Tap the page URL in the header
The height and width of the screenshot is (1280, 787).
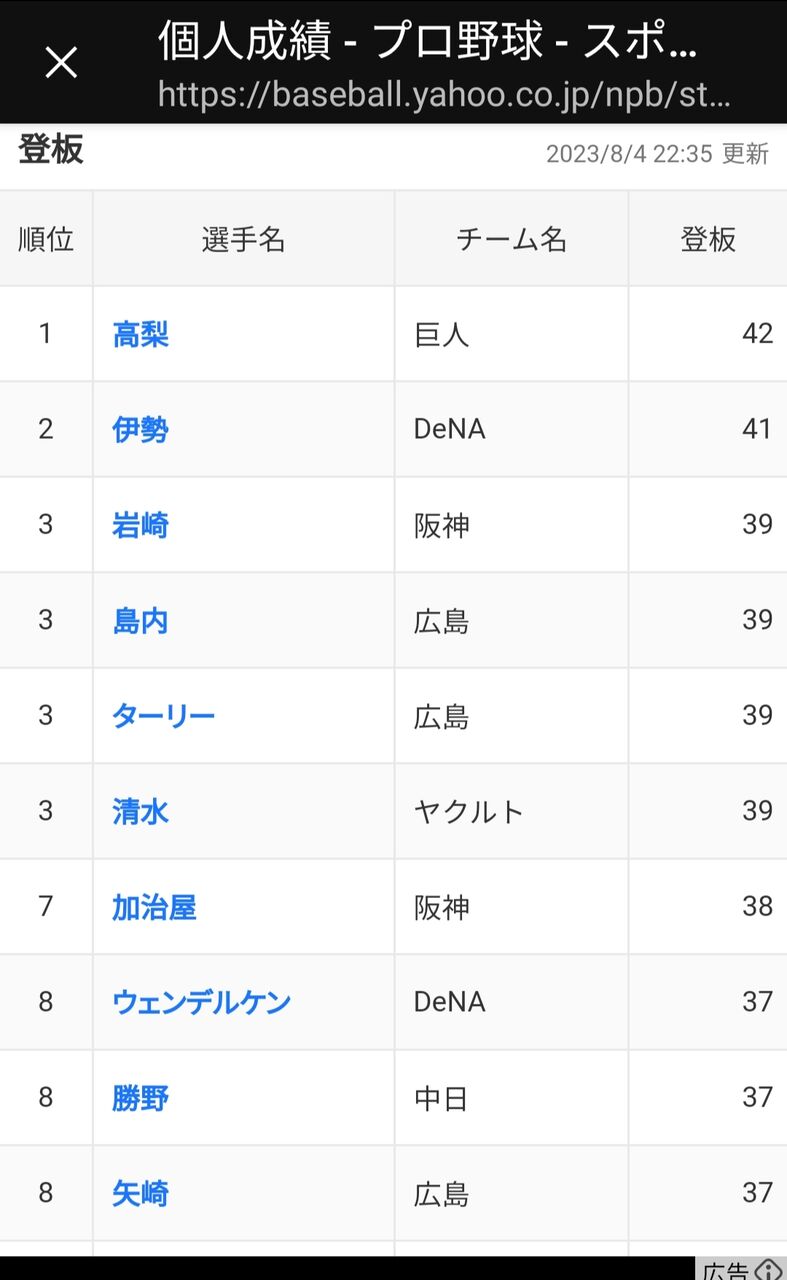(444, 94)
